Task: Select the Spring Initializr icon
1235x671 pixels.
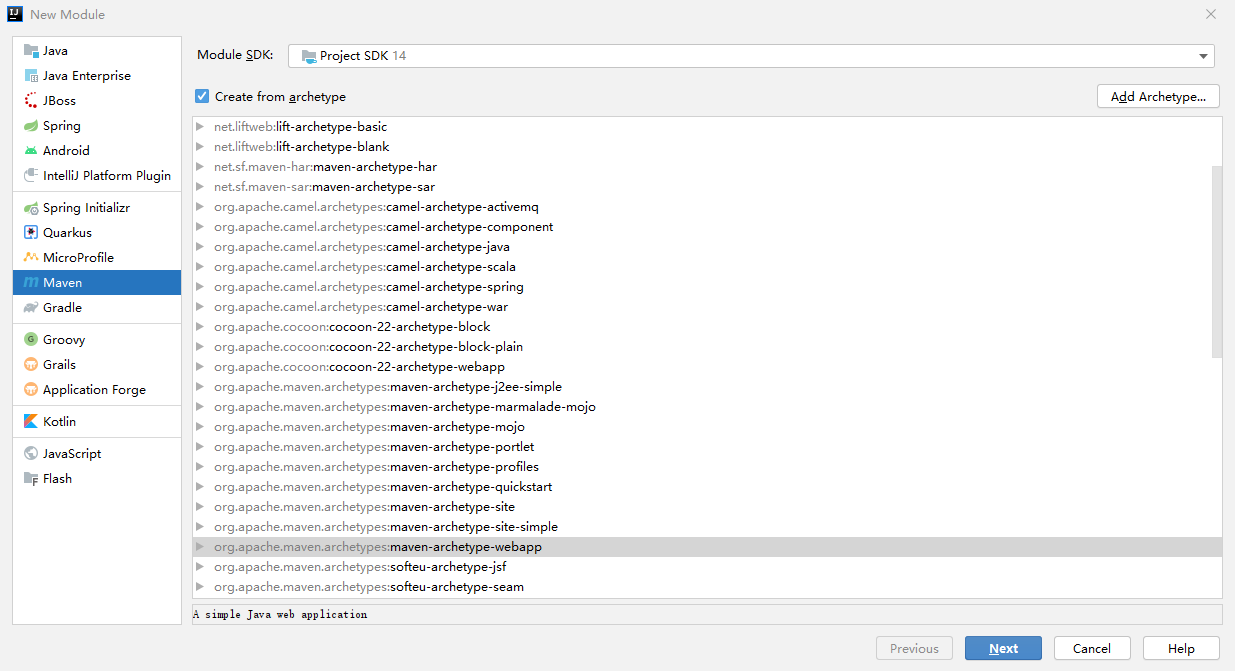Action: [x=31, y=207]
